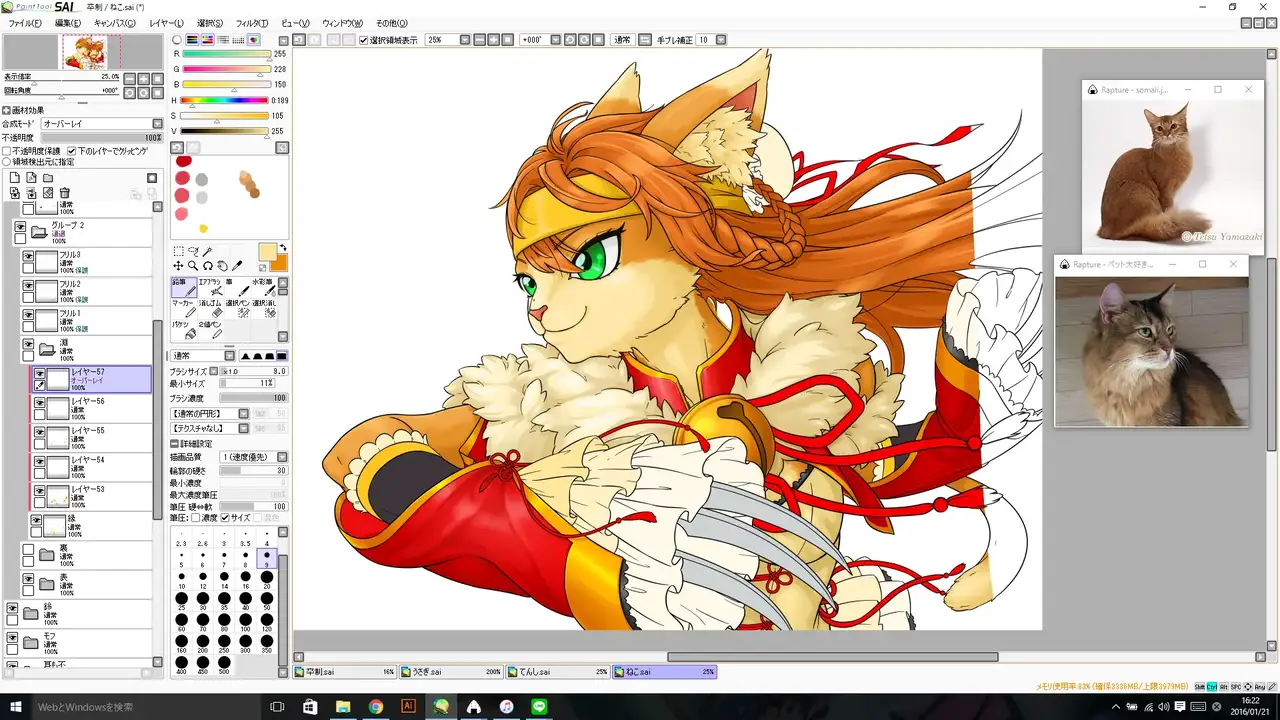Select brush size 20 preset
The image size is (1280, 720).
pos(267,578)
